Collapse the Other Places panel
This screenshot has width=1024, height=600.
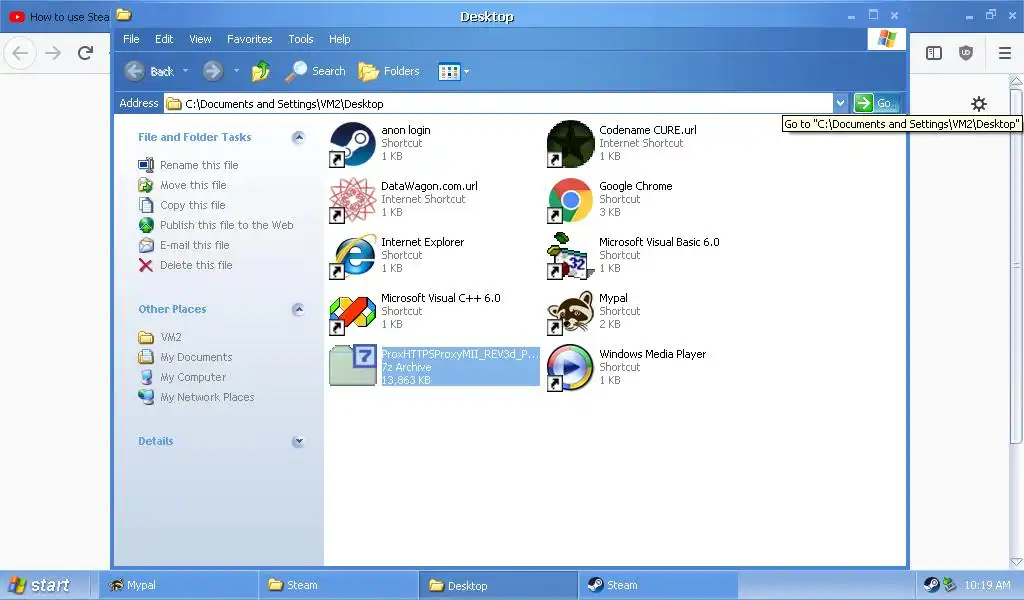point(298,309)
